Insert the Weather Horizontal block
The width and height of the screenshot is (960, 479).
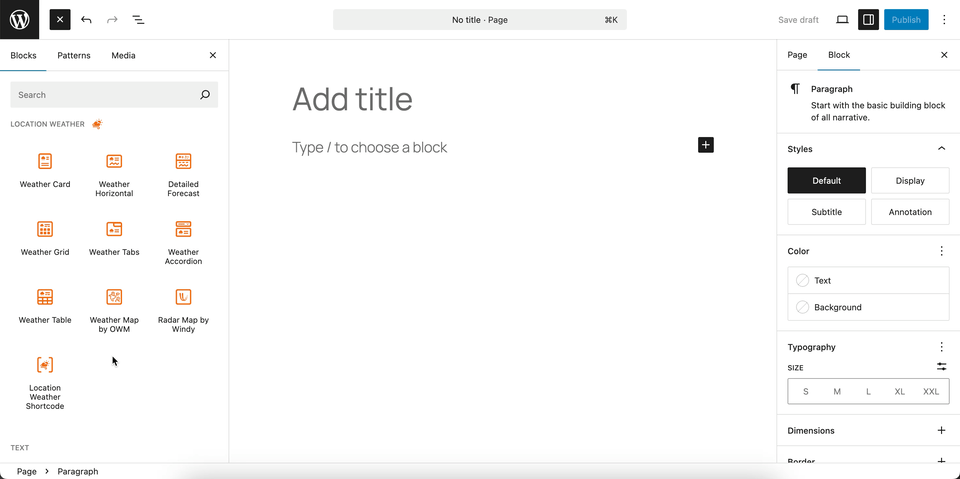tap(114, 175)
